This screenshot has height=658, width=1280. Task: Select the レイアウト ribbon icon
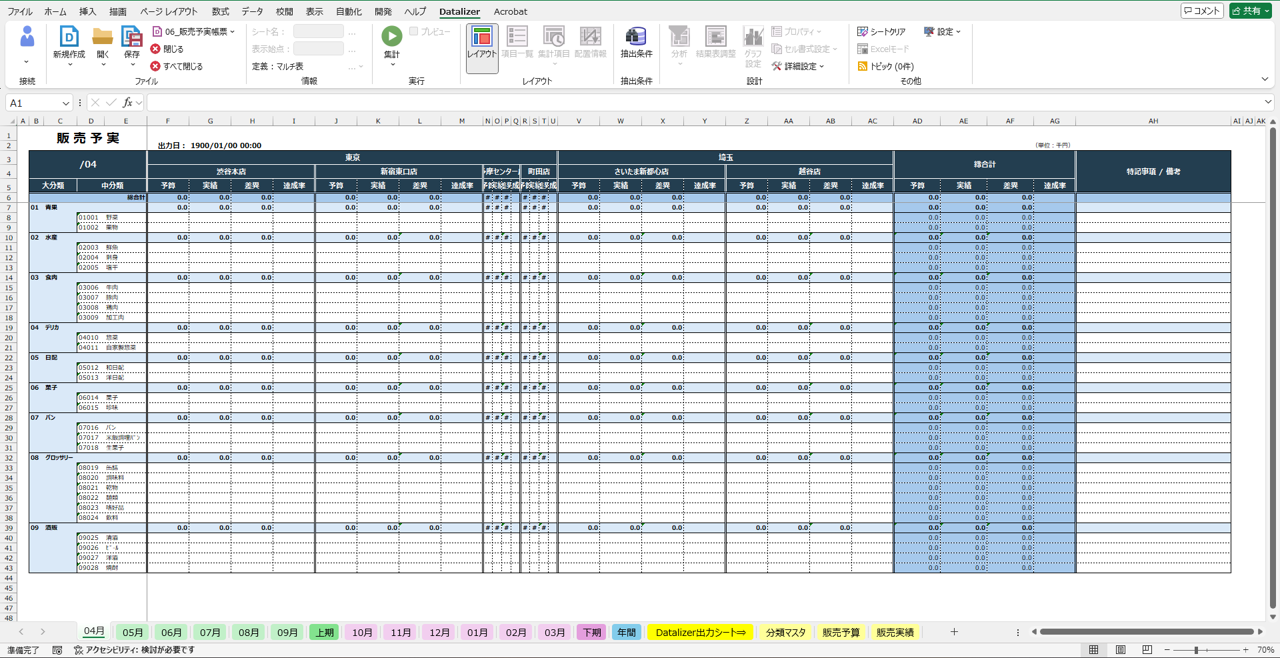click(x=482, y=37)
